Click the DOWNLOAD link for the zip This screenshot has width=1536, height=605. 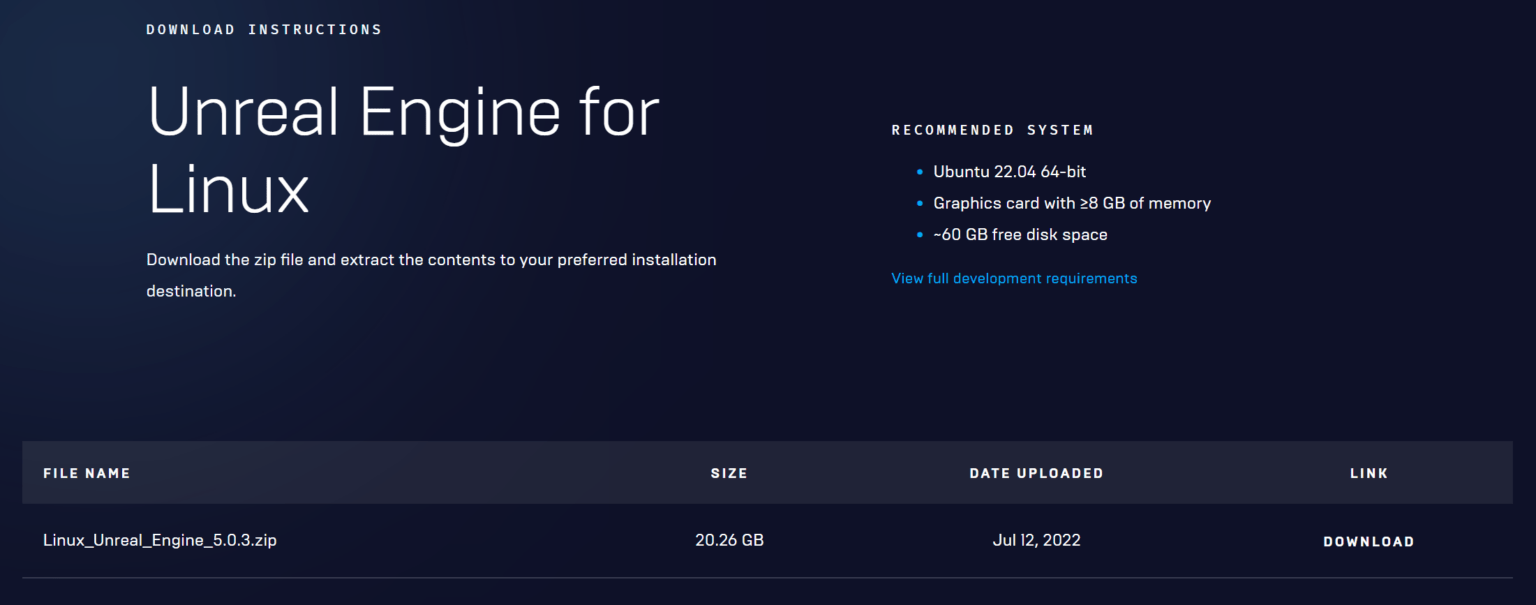1368,542
